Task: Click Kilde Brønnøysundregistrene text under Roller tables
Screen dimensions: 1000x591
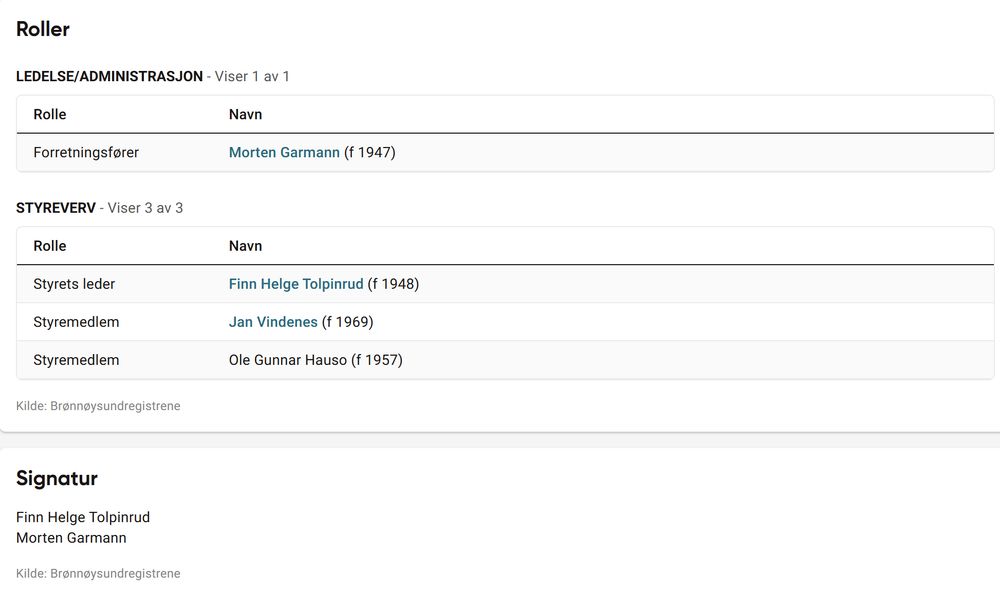Action: click(98, 406)
